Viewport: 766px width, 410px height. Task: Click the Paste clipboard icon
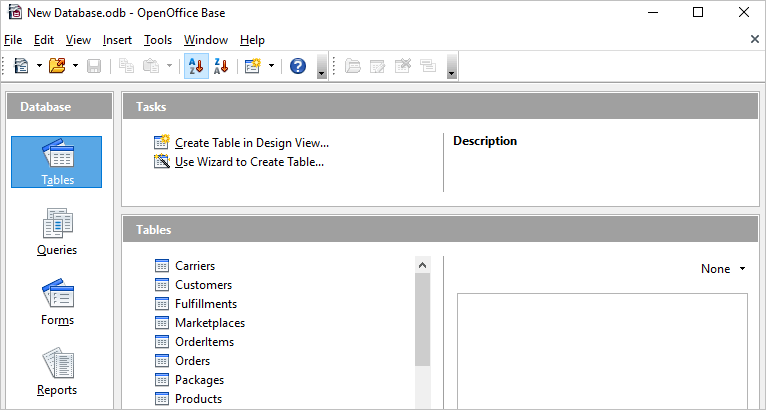pyautogui.click(x=151, y=66)
